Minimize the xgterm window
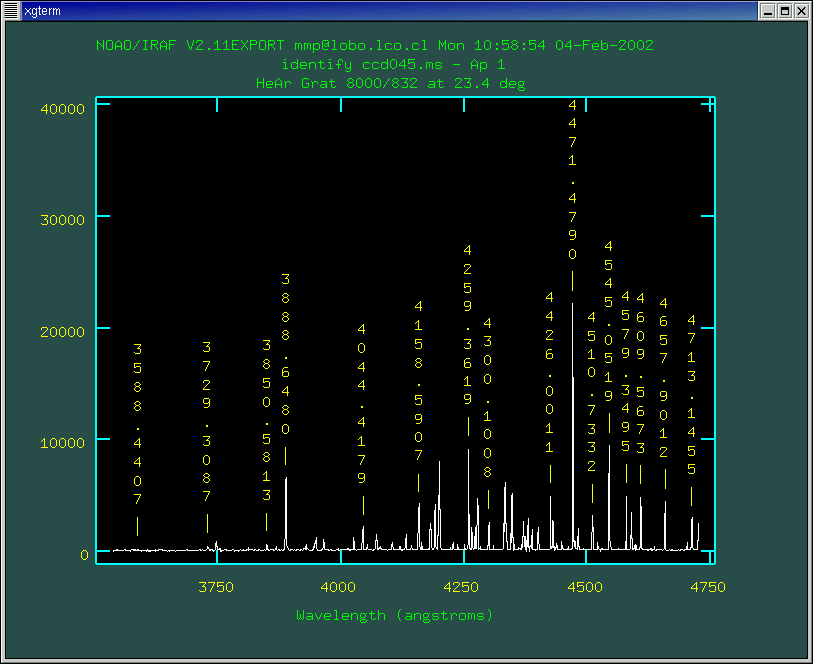Viewport: 813px width, 664px height. (x=767, y=11)
